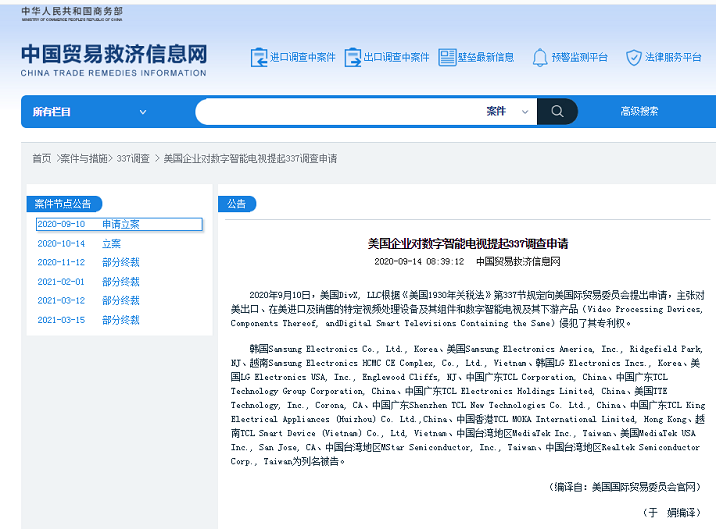Click the 中国贸易救济信息网 site logo
Viewport: 716px width, 529px height.
point(114,60)
